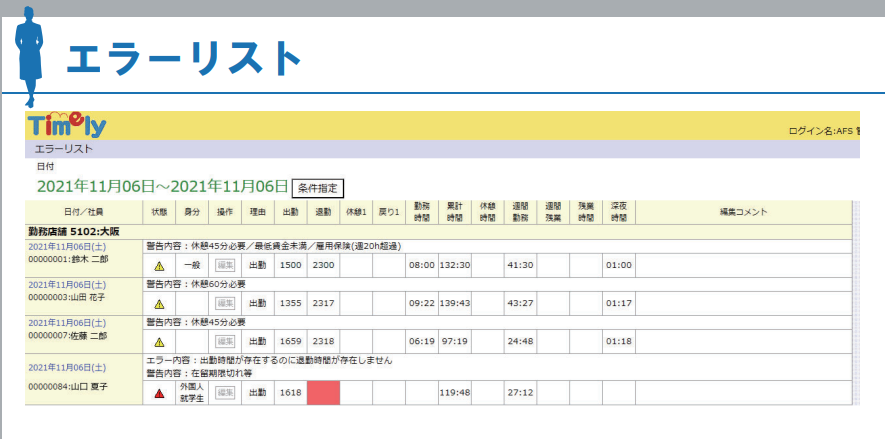Click the yellow warning icon for 鈴木 二郎
The image size is (885, 439).
click(158, 266)
